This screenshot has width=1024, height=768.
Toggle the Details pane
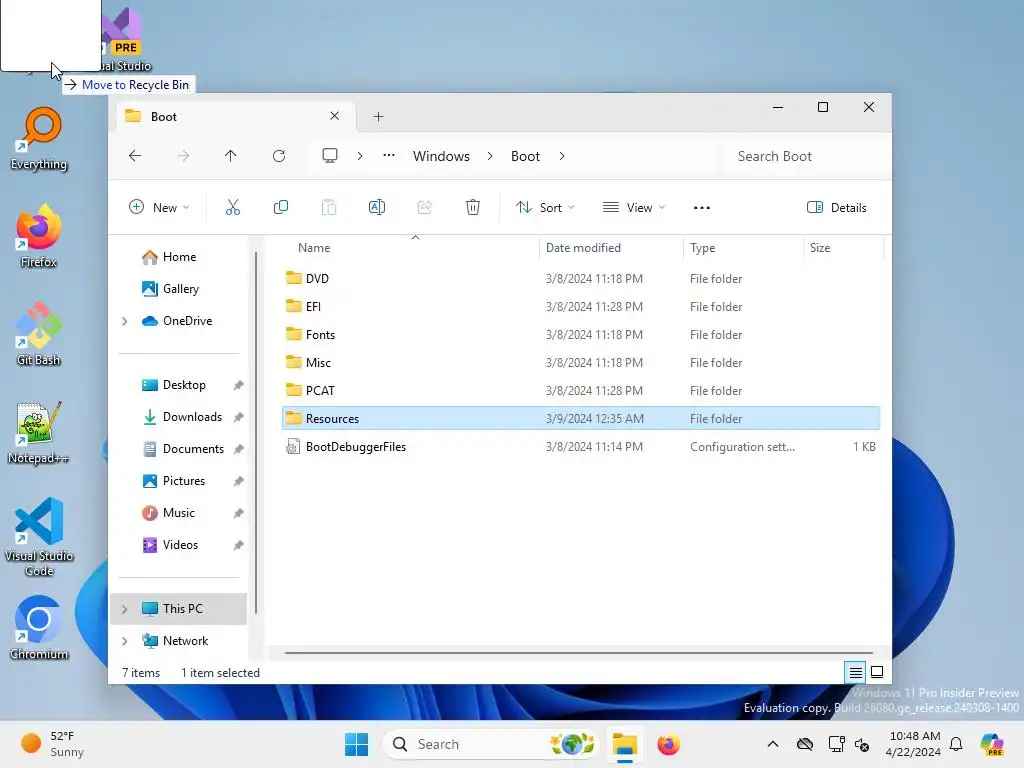pyautogui.click(x=837, y=208)
